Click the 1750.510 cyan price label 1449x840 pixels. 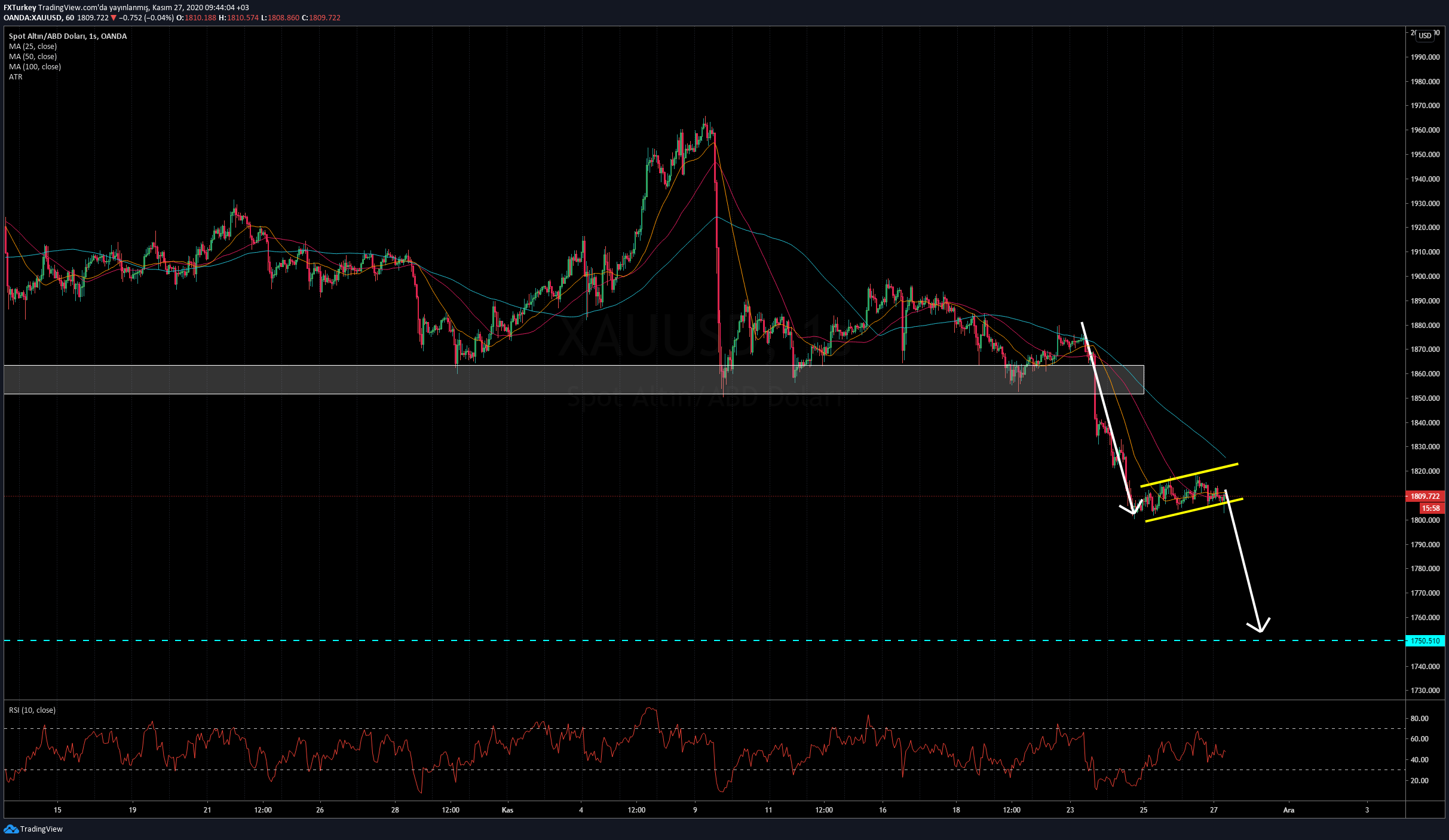(x=1425, y=641)
